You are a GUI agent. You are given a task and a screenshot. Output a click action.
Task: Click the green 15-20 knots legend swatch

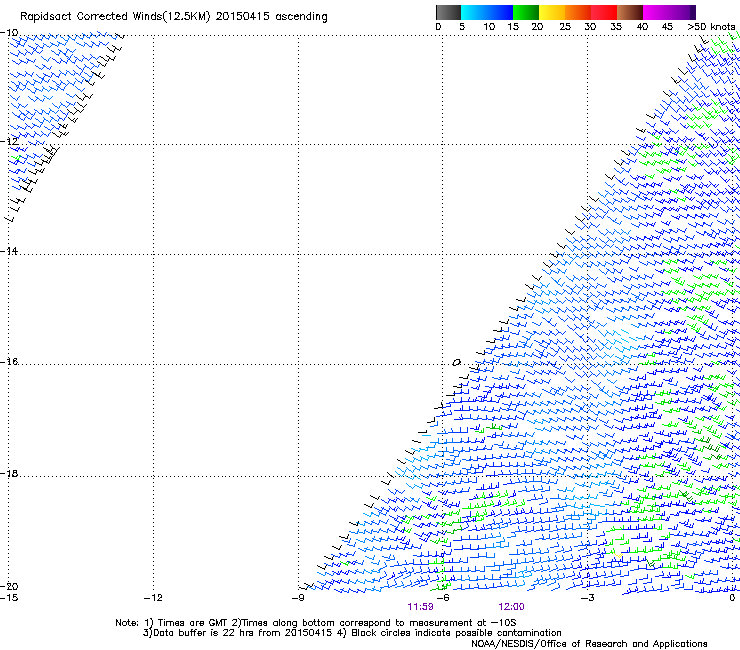tap(526, 12)
